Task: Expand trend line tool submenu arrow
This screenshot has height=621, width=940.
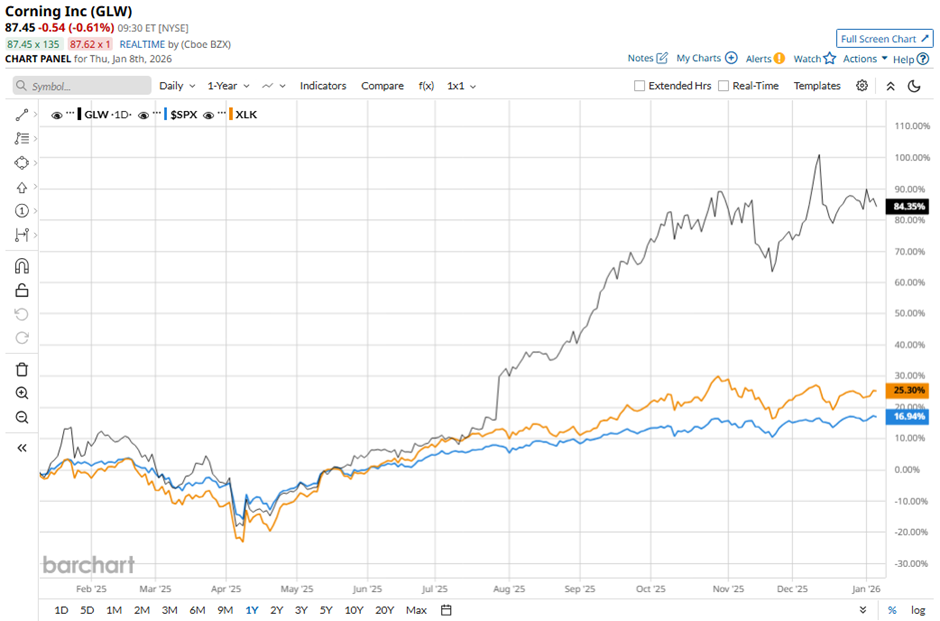Action: coord(35,114)
